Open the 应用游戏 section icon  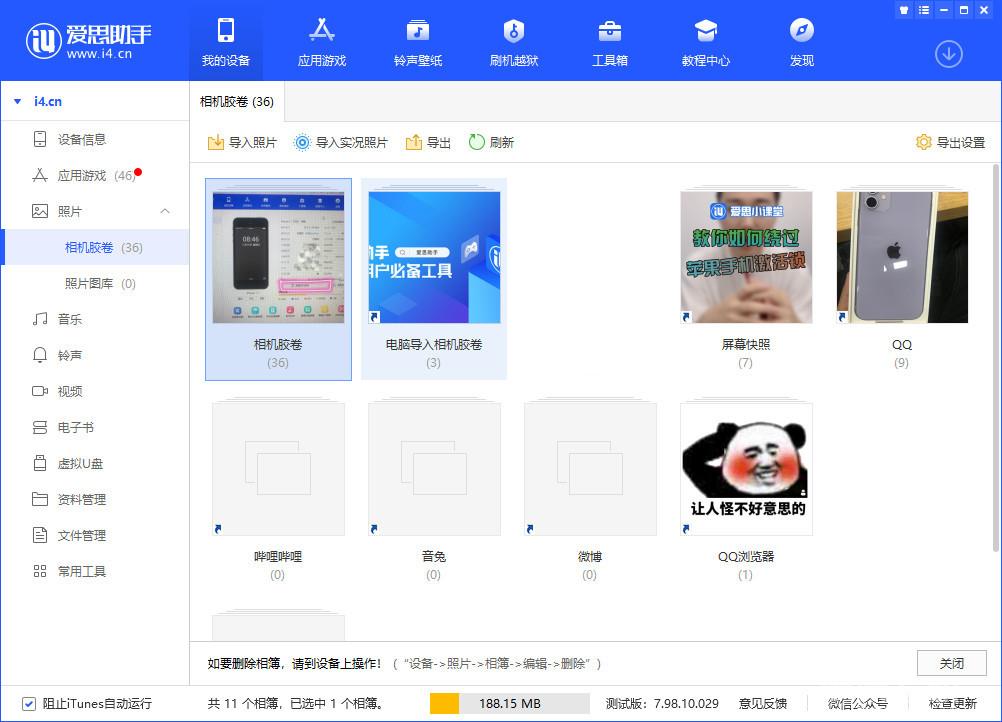point(320,30)
